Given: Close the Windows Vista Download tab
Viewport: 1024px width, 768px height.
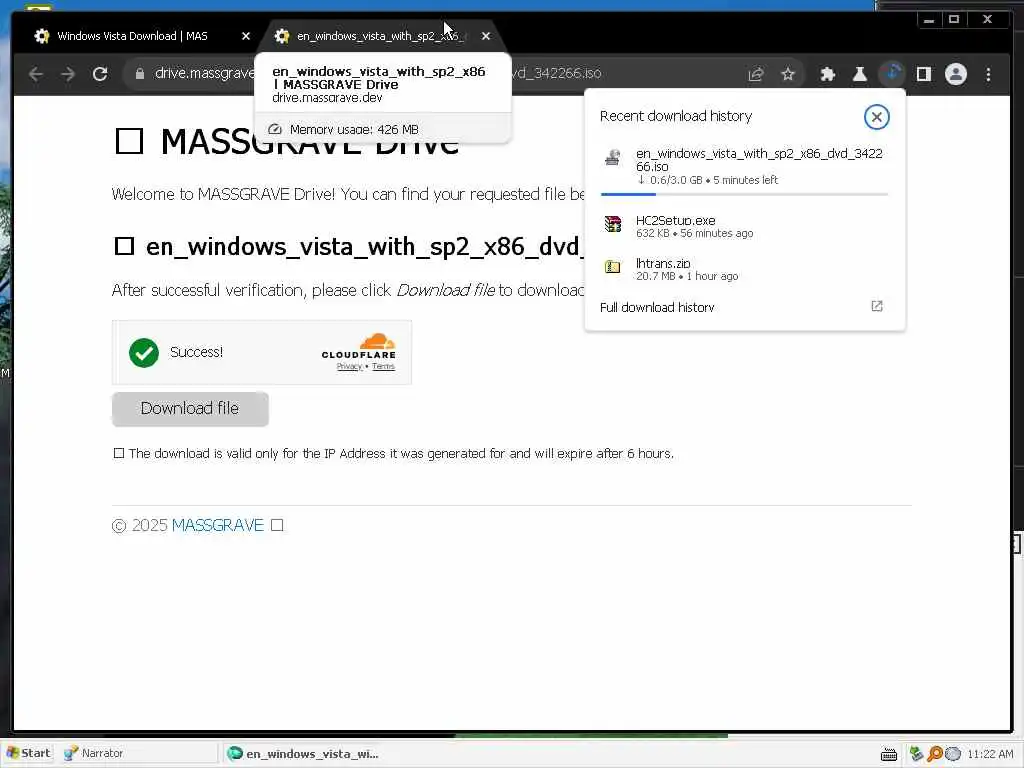Looking at the screenshot, I should click(246, 36).
